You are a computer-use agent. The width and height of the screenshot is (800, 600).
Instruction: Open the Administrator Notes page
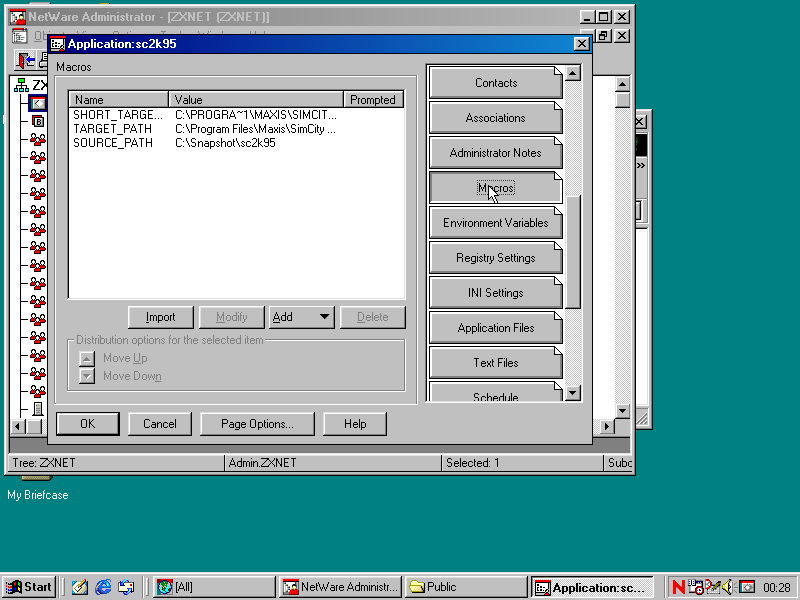pos(495,153)
